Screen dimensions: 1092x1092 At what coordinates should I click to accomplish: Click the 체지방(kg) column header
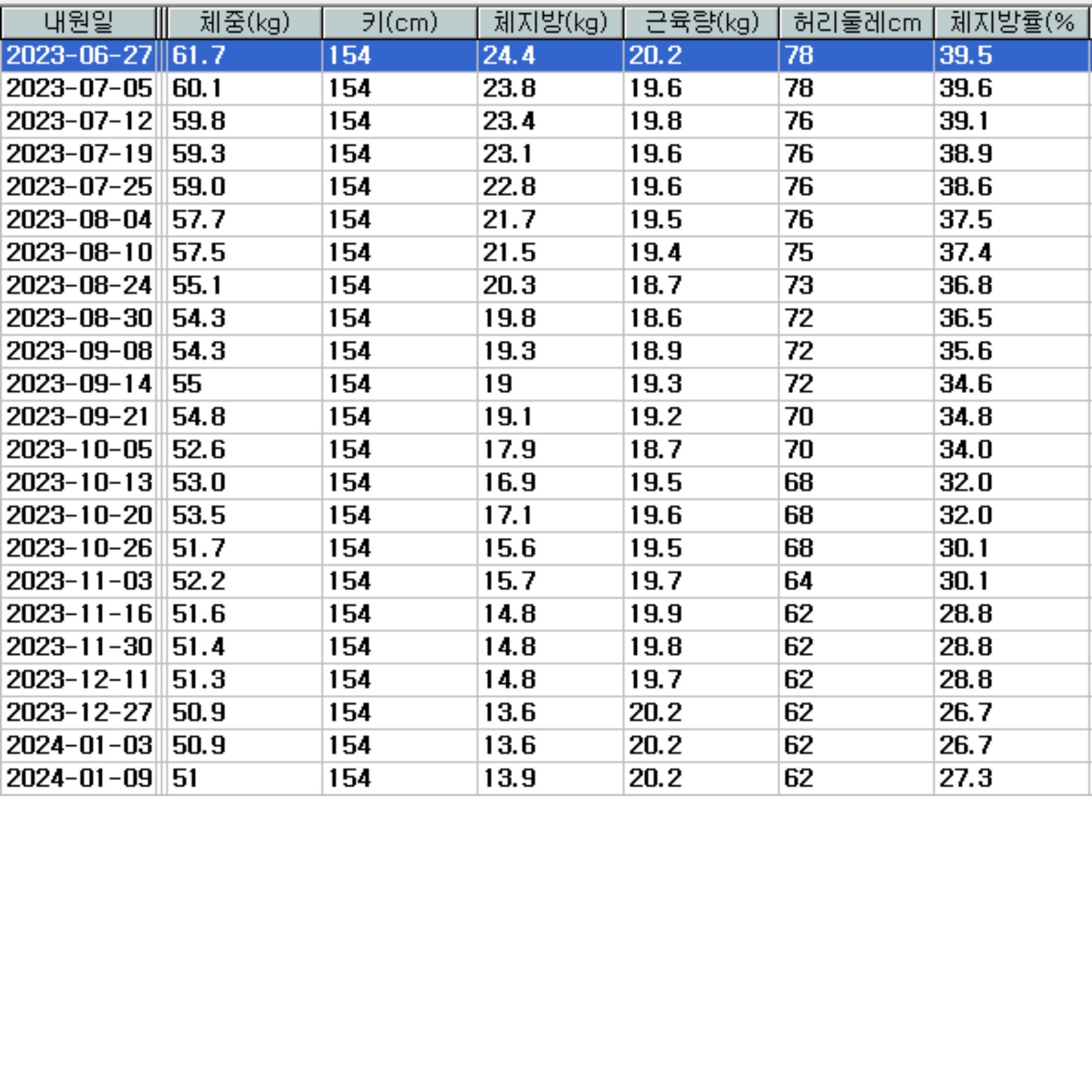tap(550, 23)
